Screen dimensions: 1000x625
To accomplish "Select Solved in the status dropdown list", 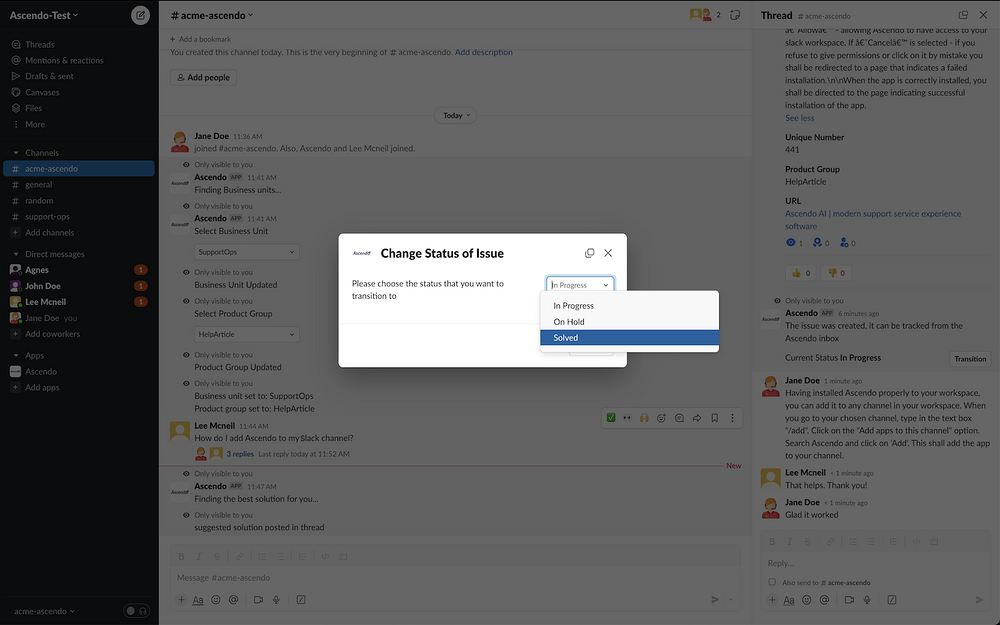I will (x=629, y=337).
